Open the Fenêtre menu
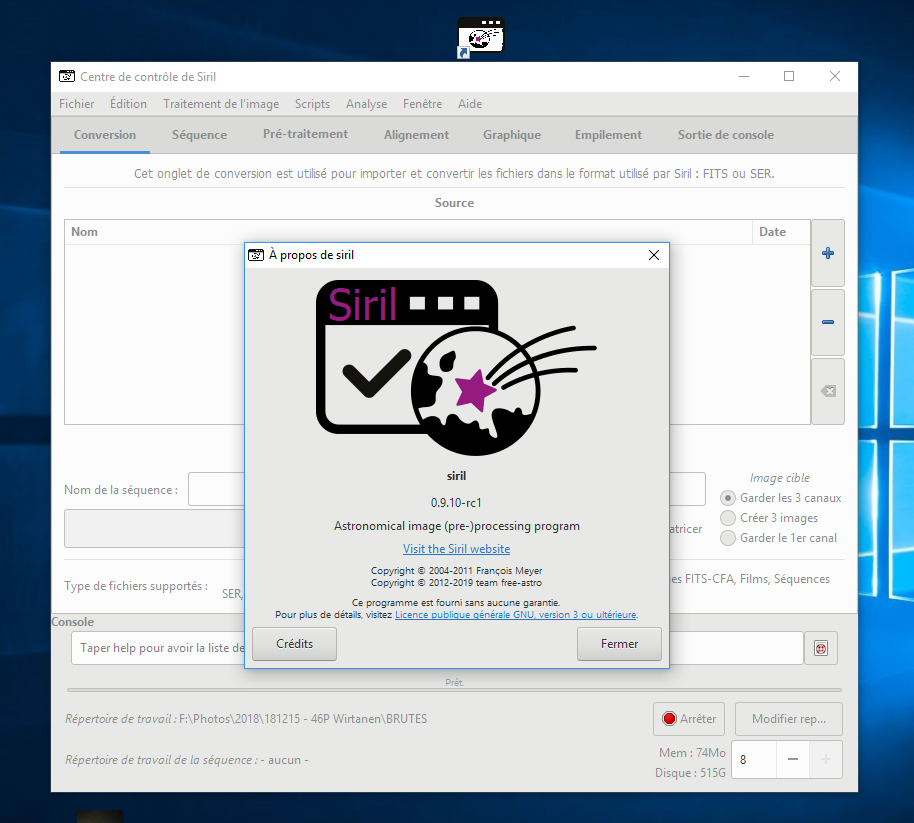This screenshot has width=914, height=823. click(x=423, y=104)
